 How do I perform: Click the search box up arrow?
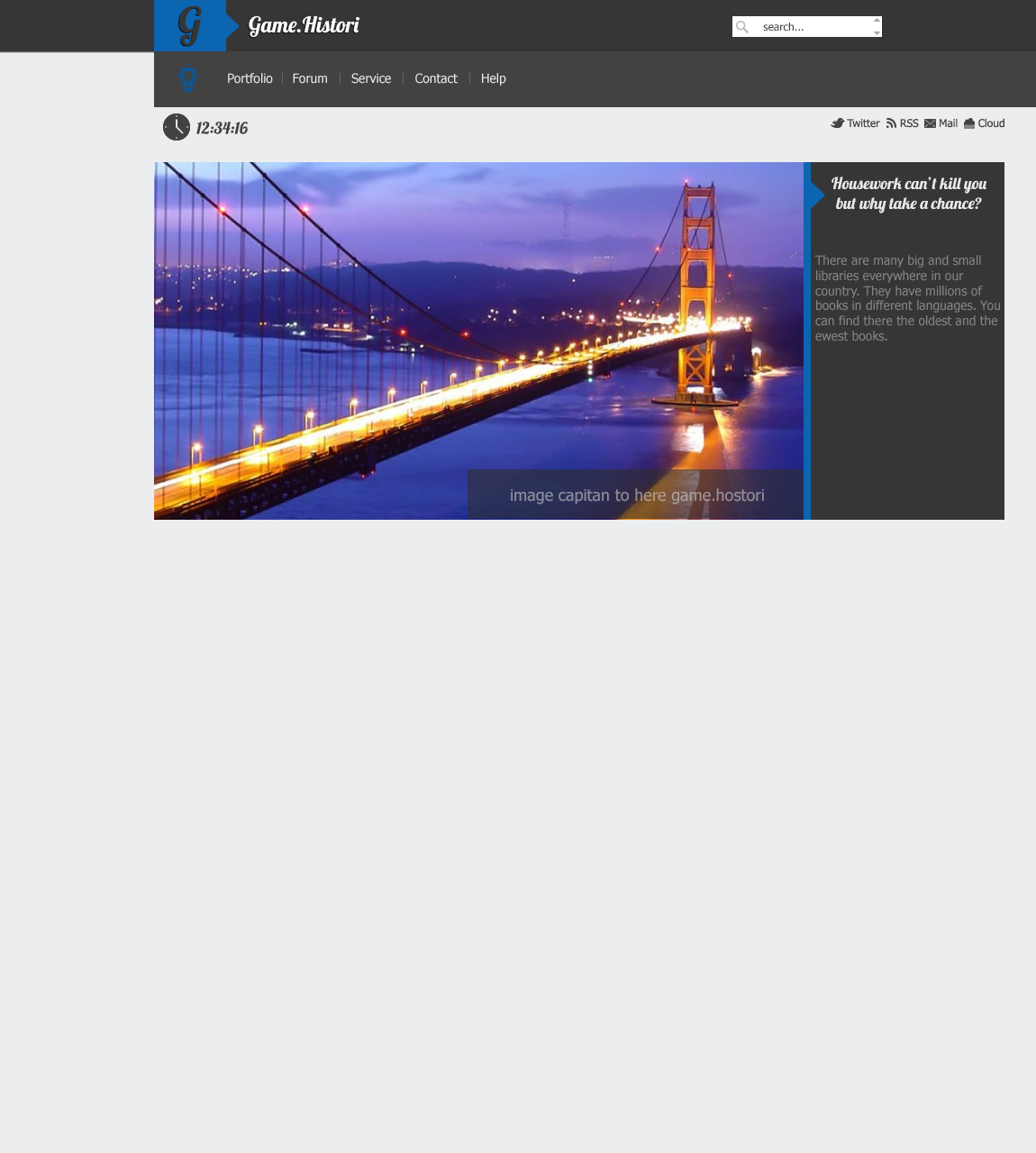877,20
